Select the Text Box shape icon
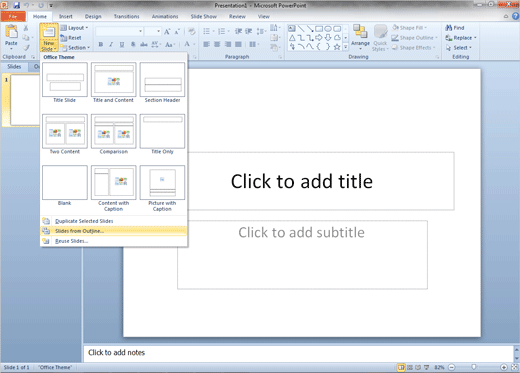520x373 pixels. click(292, 29)
